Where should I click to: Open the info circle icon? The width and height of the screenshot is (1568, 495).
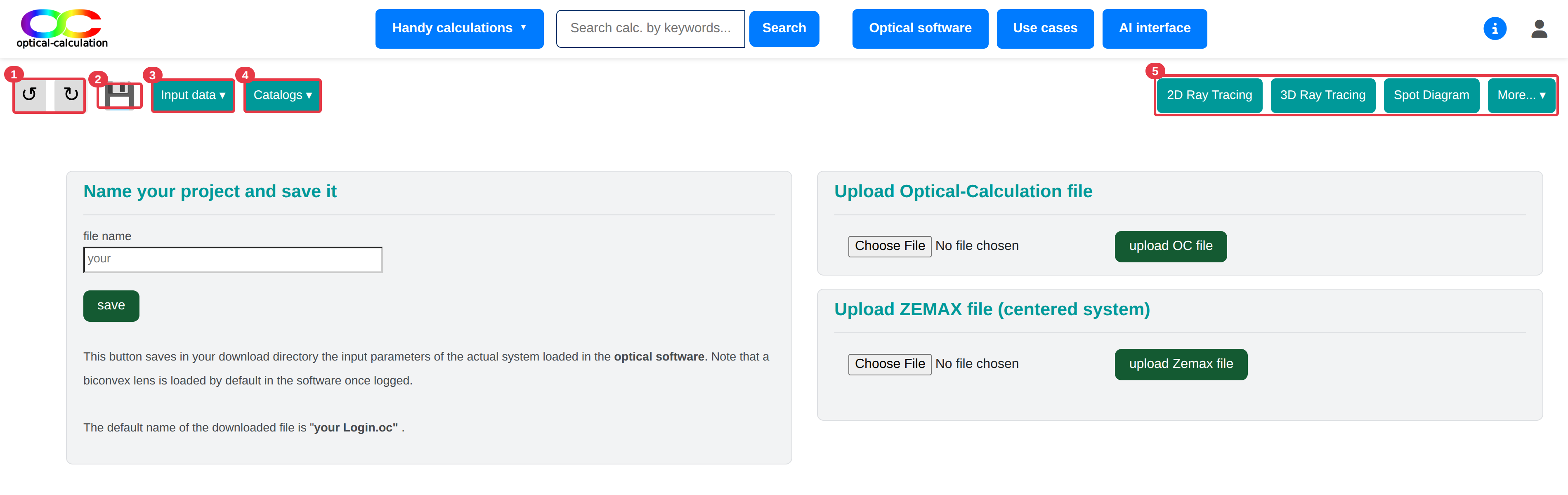(x=1495, y=28)
